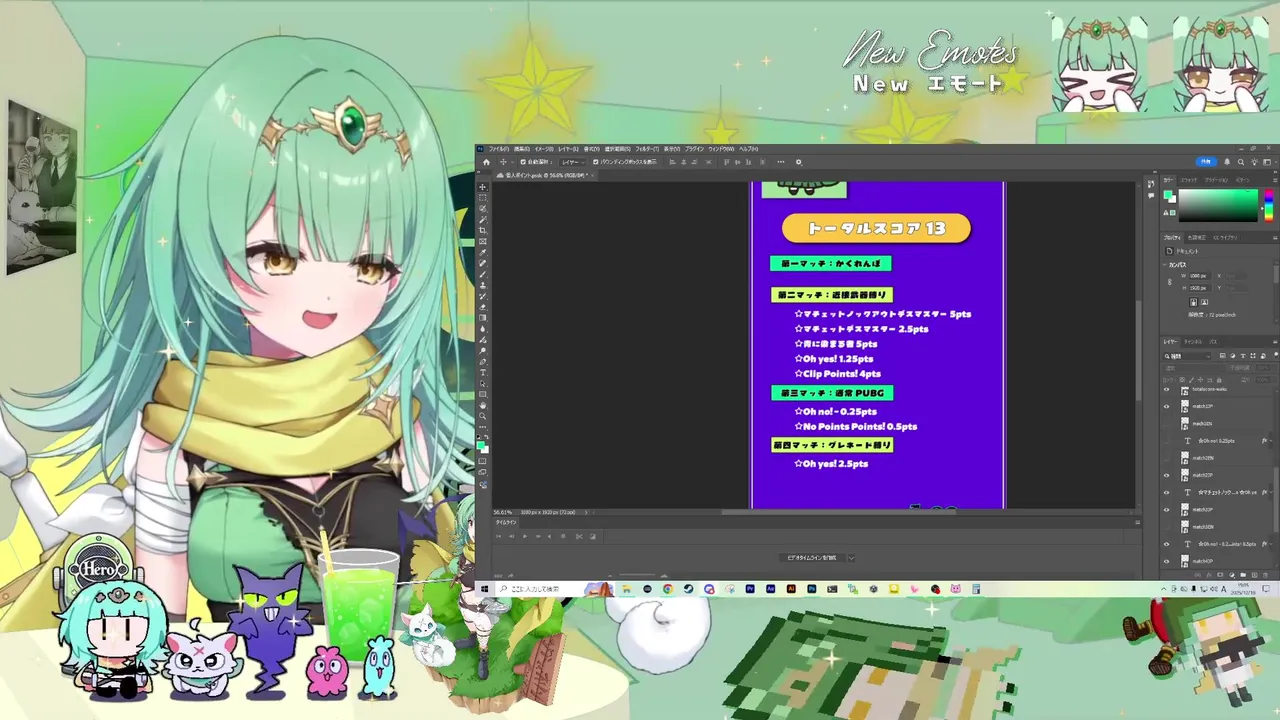This screenshot has height=720, width=1280.
Task: Click the canvas width W field
Action: pyautogui.click(x=1200, y=276)
